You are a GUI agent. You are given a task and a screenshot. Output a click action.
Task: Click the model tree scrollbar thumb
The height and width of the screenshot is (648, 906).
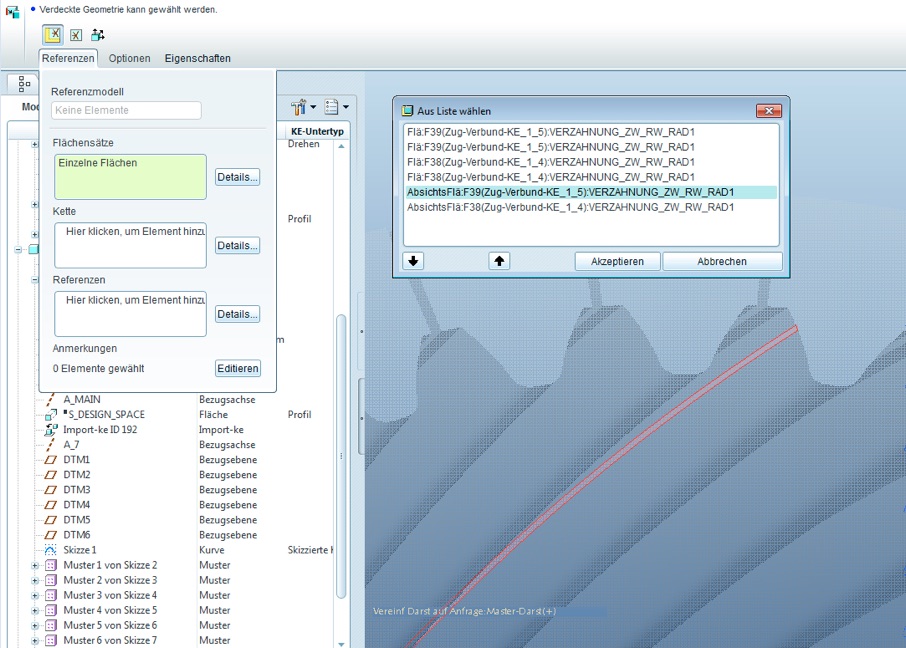tap(341, 457)
